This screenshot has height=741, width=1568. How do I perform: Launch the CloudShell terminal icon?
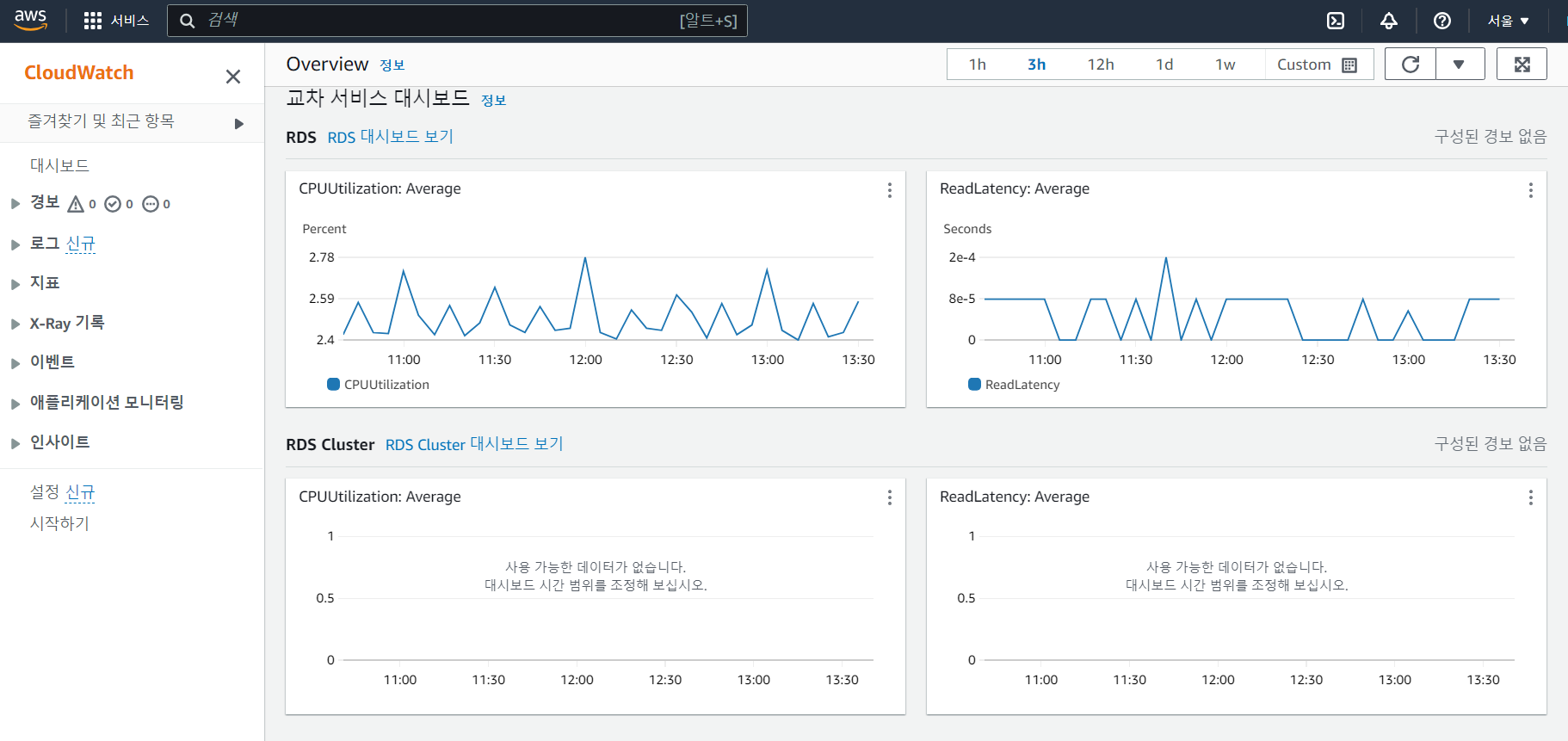click(x=1336, y=21)
